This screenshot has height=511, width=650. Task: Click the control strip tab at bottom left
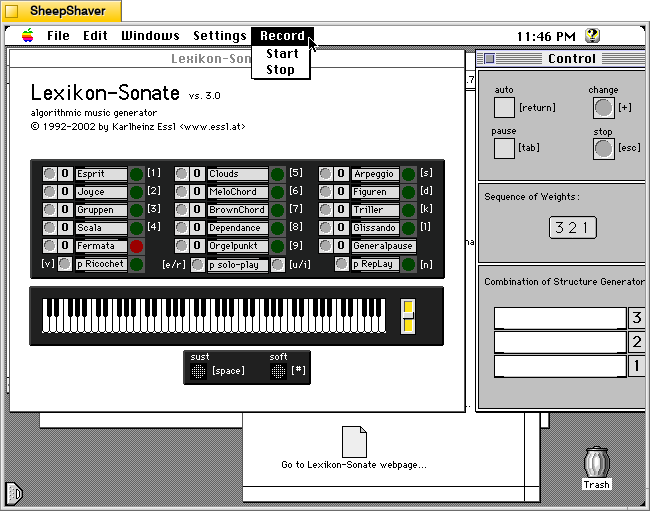tap(14, 494)
